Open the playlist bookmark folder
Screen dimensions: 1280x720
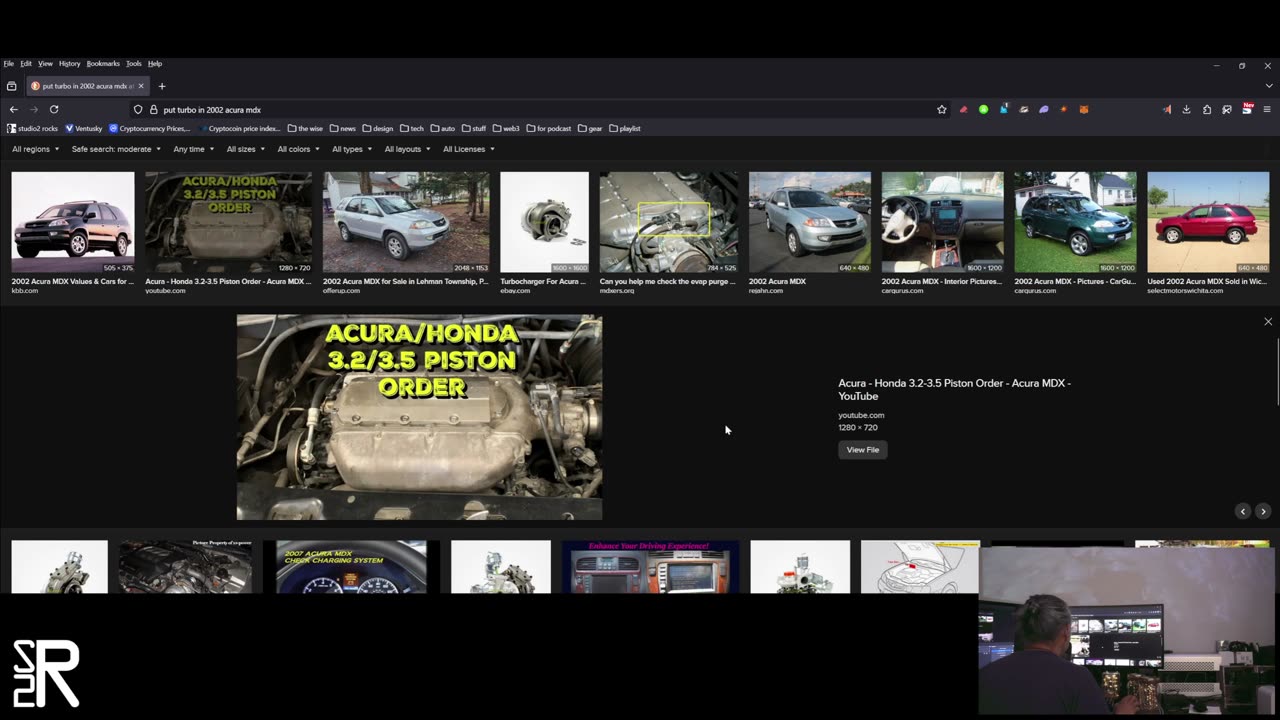[624, 128]
